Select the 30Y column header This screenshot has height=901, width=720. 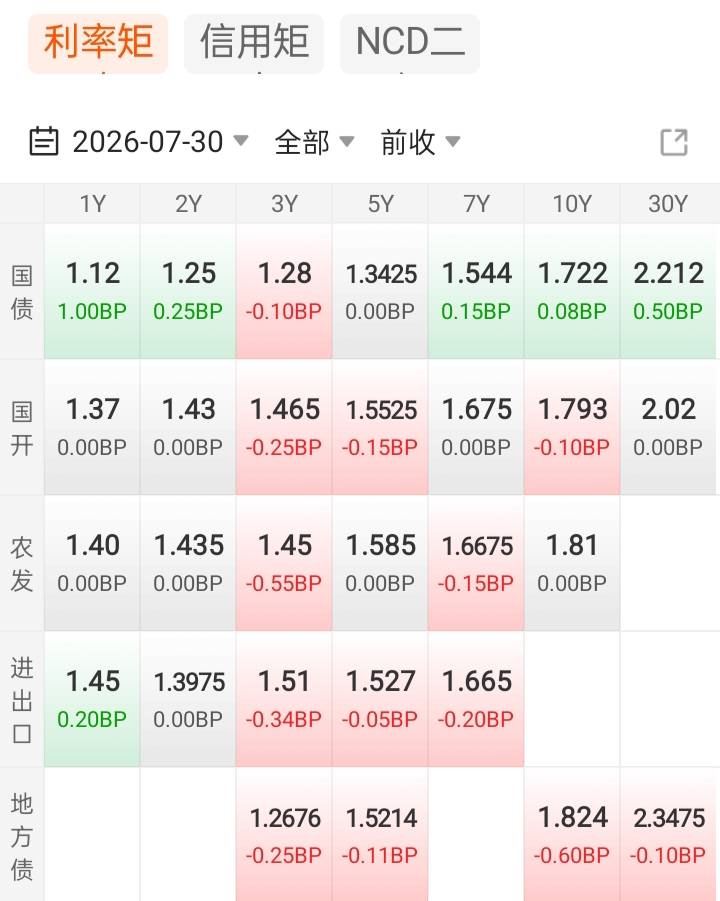click(669, 203)
